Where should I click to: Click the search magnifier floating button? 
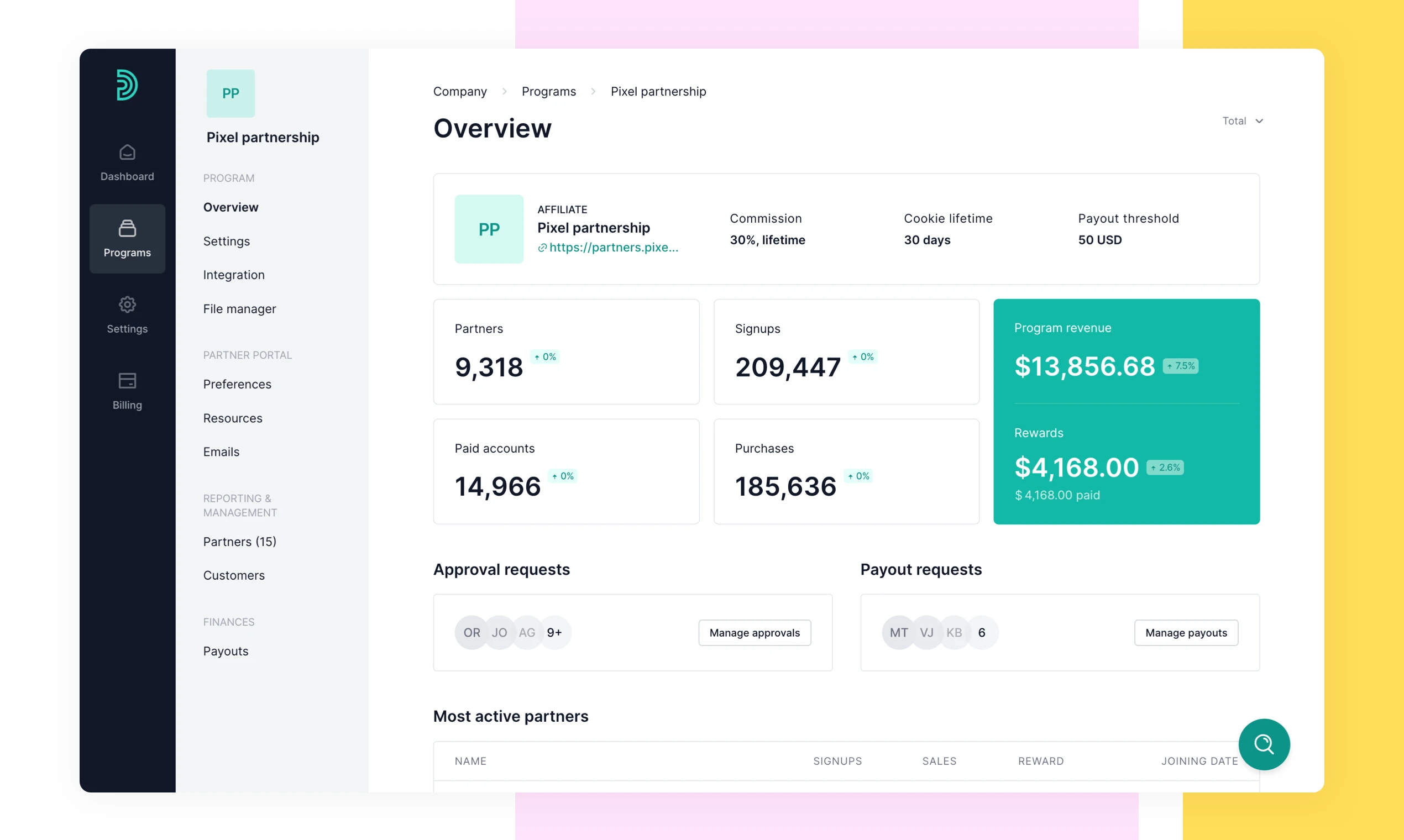tap(1263, 743)
